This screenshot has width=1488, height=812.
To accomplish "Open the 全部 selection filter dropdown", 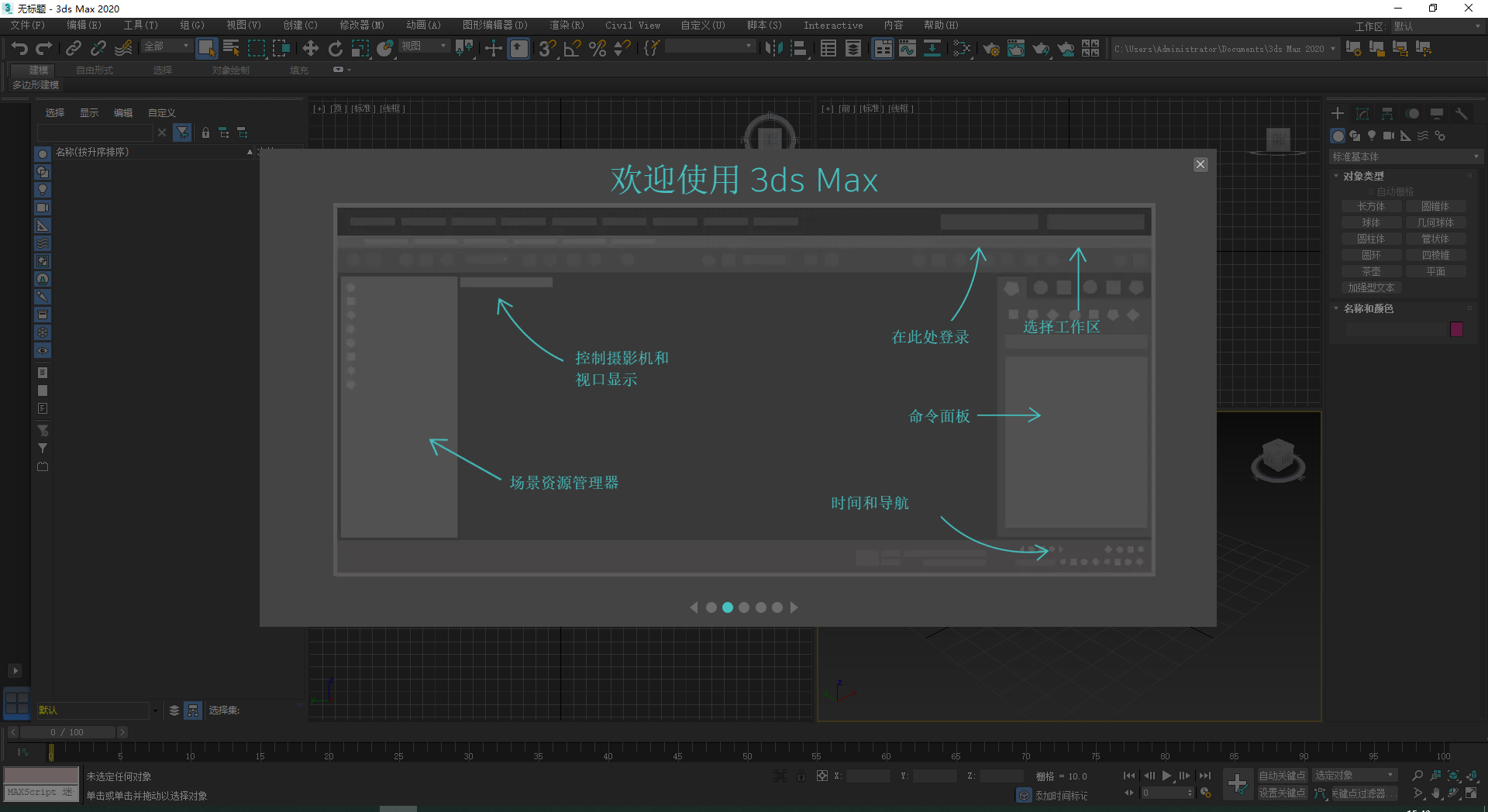I will (165, 46).
